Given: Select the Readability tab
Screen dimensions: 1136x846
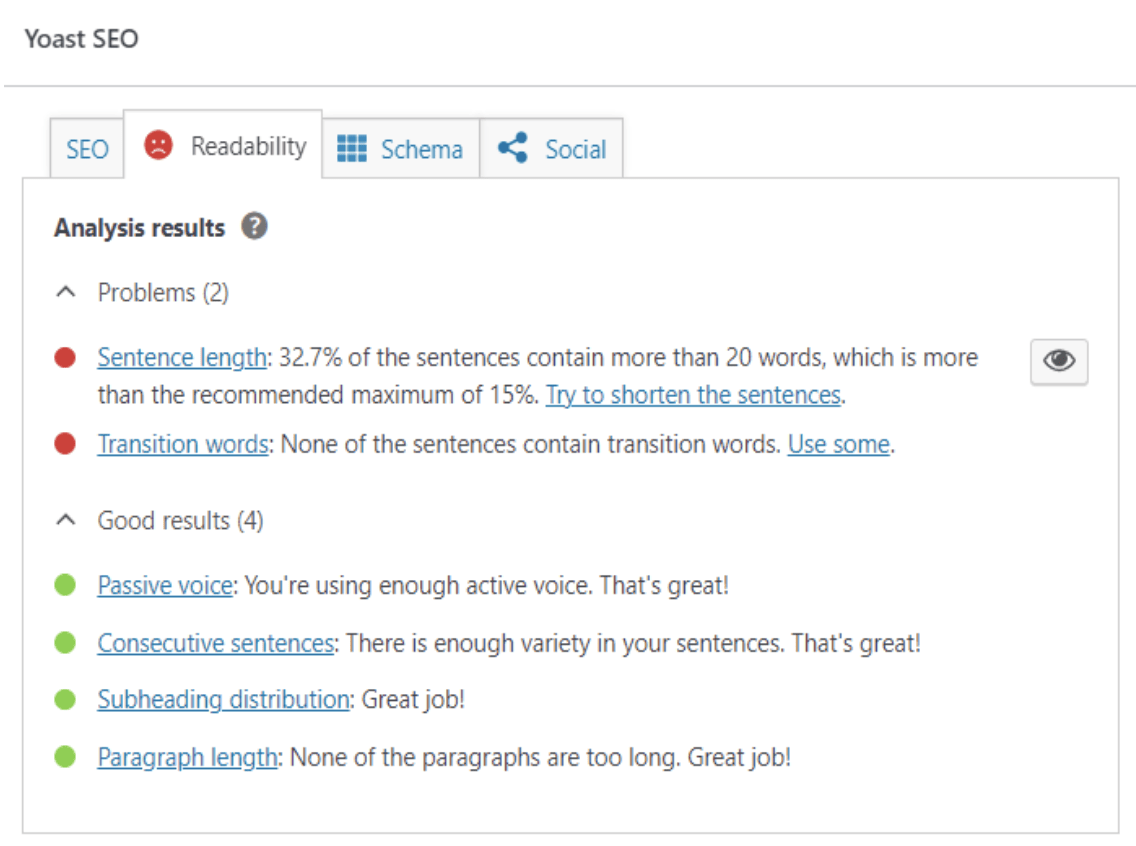Looking at the screenshot, I should pos(223,145).
